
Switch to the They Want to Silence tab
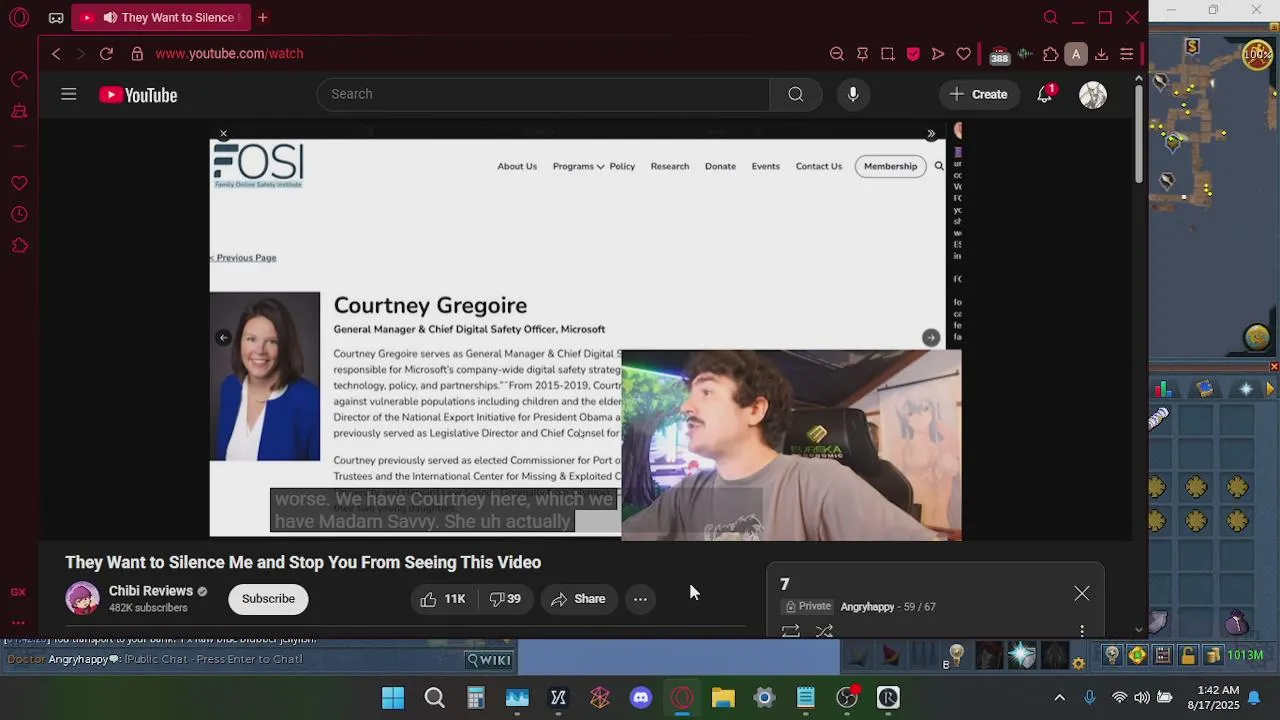tap(161, 17)
